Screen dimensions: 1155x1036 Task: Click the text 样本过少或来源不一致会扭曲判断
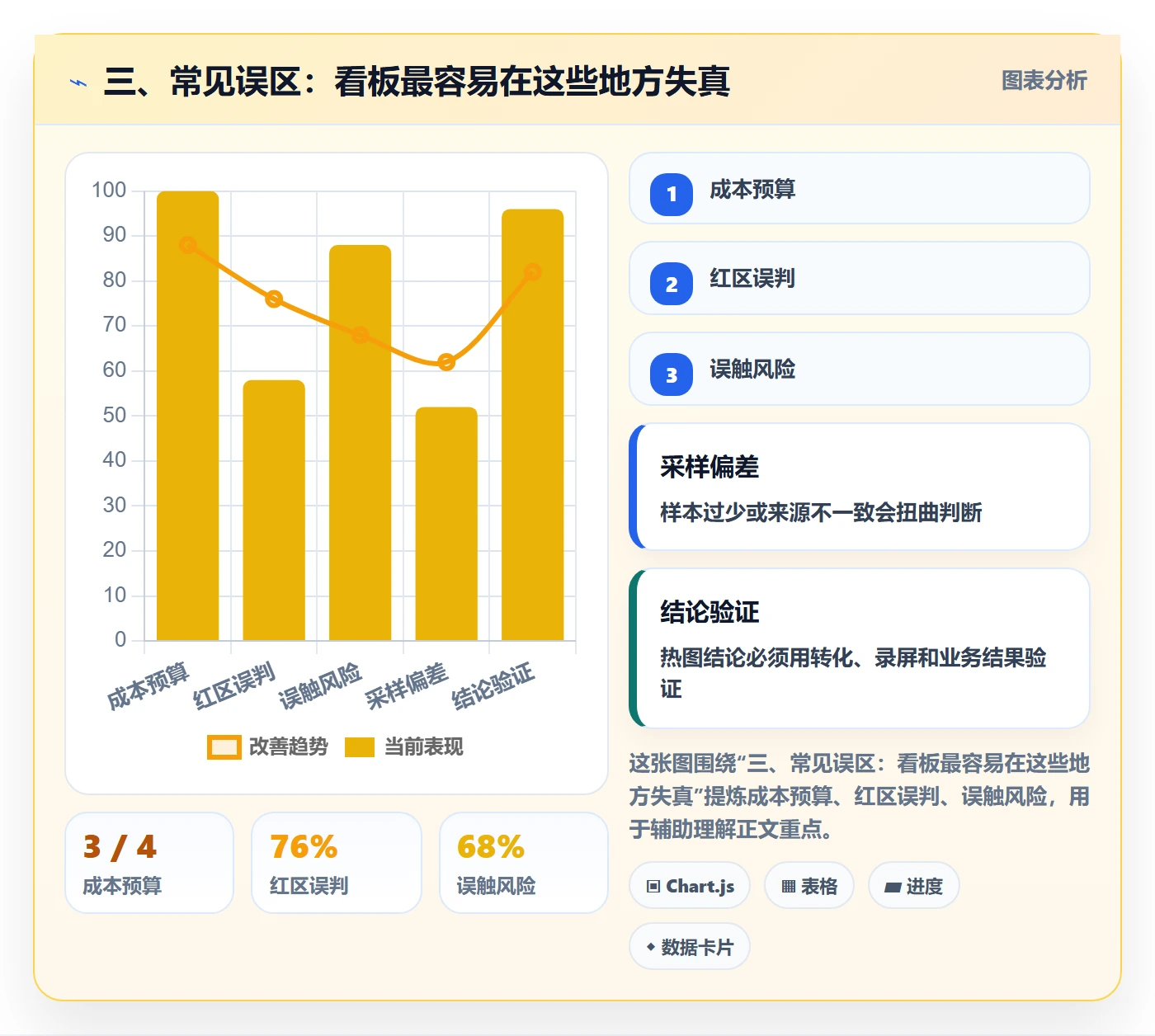click(x=821, y=512)
